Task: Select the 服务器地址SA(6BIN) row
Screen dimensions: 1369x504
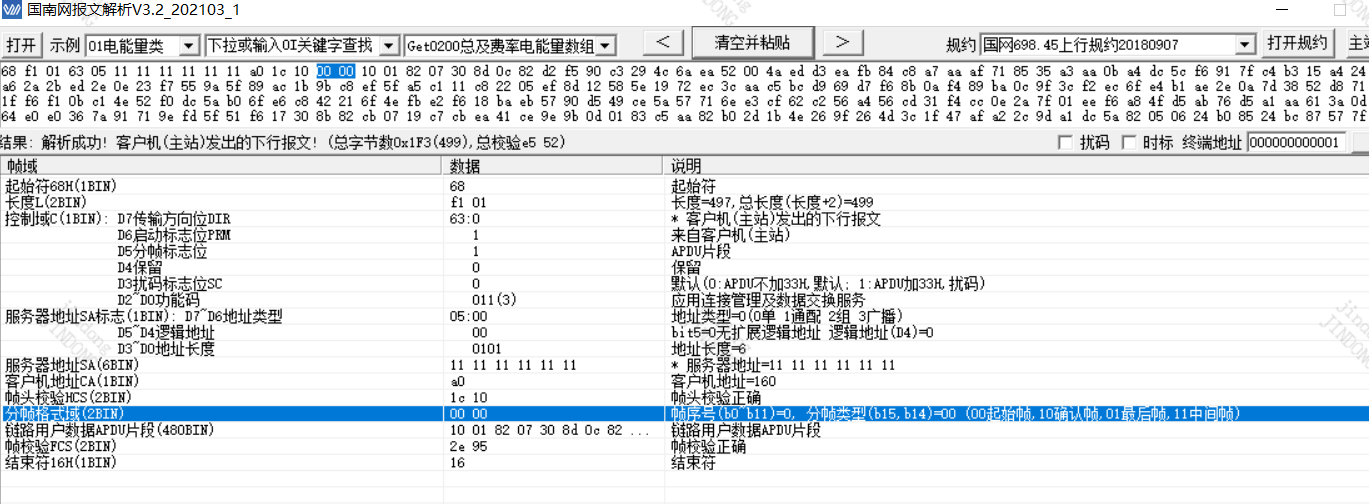Action: click(684, 365)
